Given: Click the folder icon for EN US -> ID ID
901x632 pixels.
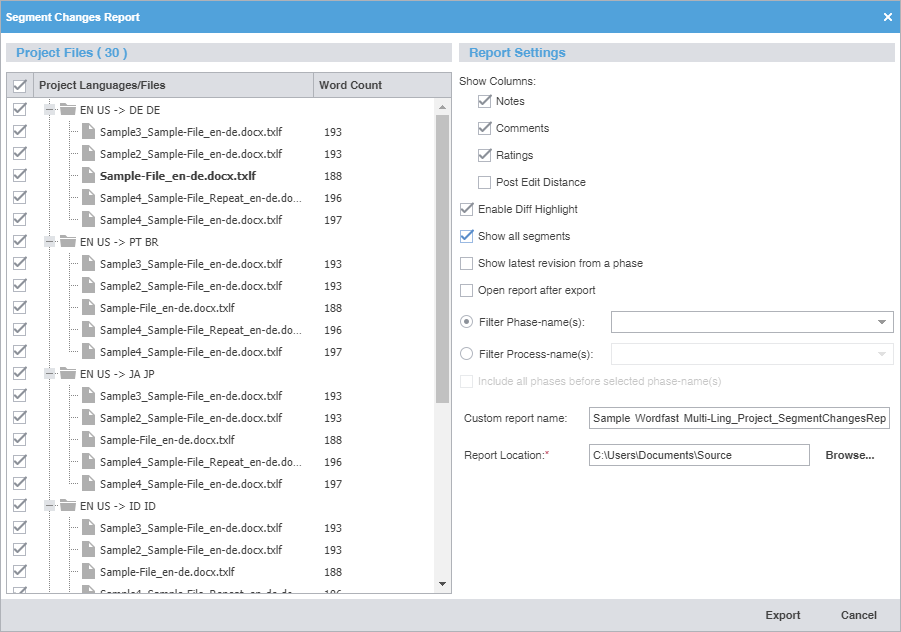Looking at the screenshot, I should [x=68, y=506].
